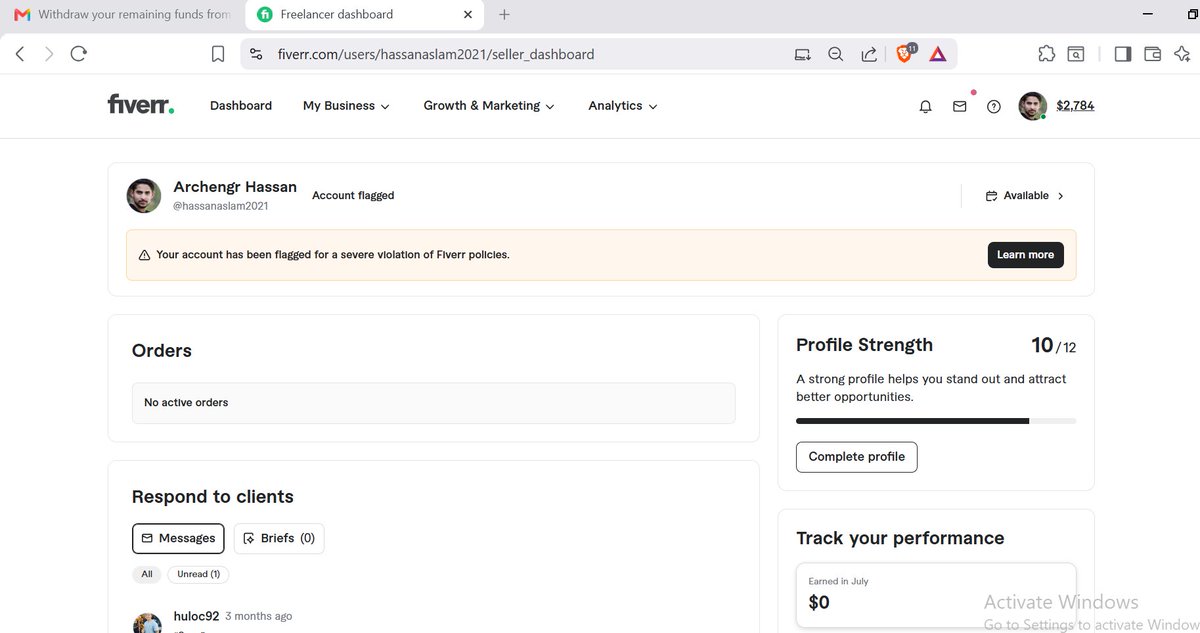
Task: Toggle the browser sidebar panel icon
Action: [x=1122, y=54]
